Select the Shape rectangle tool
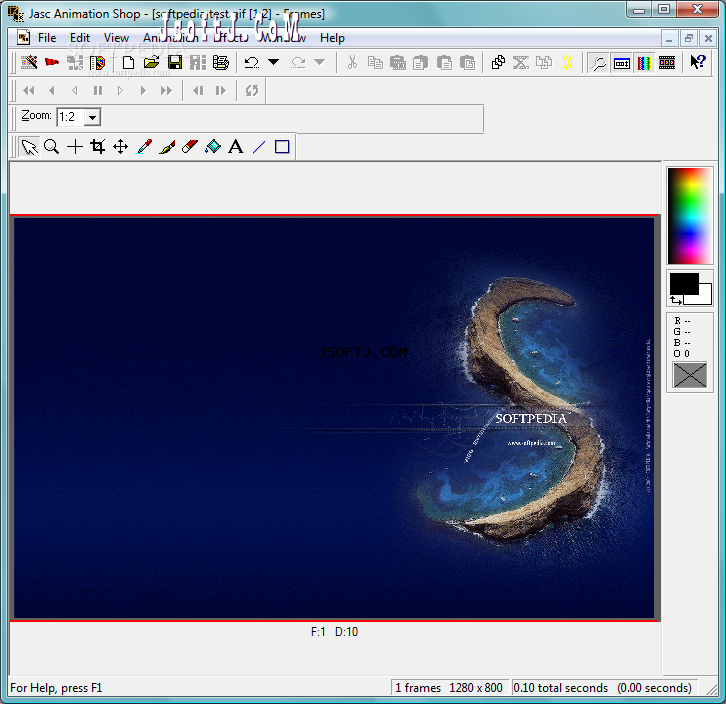This screenshot has height=704, width=726. tap(282, 147)
